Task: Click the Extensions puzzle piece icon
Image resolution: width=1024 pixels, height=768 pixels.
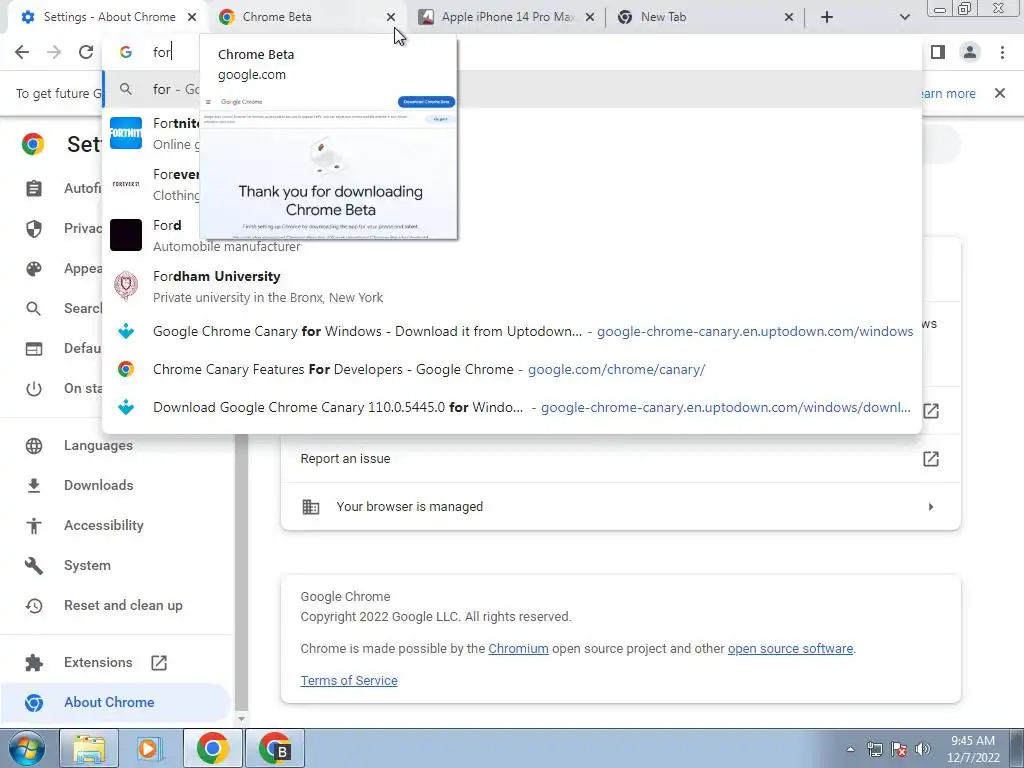Action: tap(34, 663)
